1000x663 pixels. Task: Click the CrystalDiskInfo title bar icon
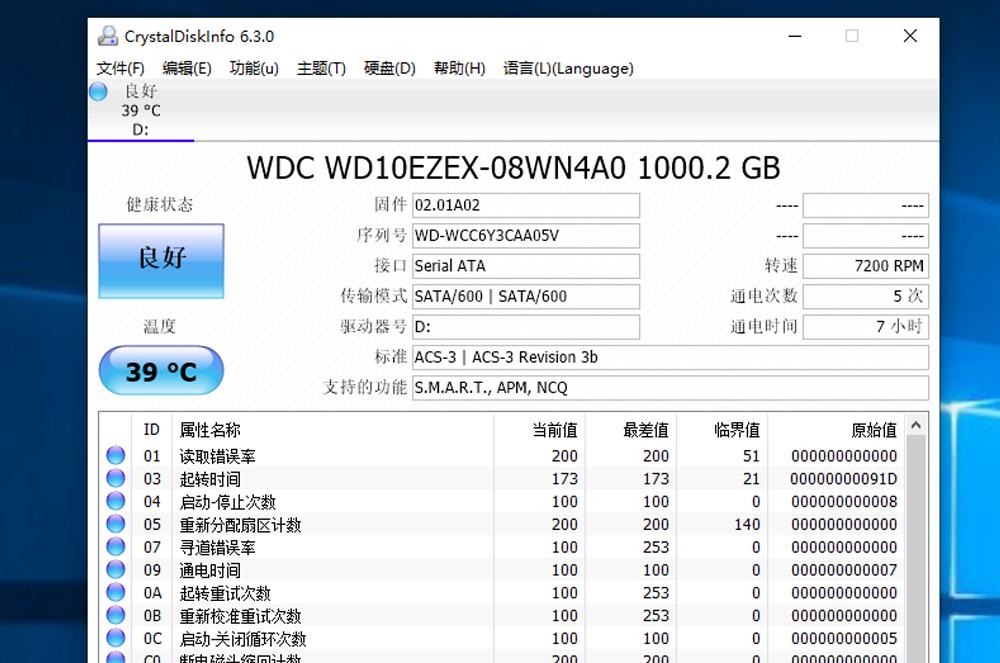click(106, 35)
